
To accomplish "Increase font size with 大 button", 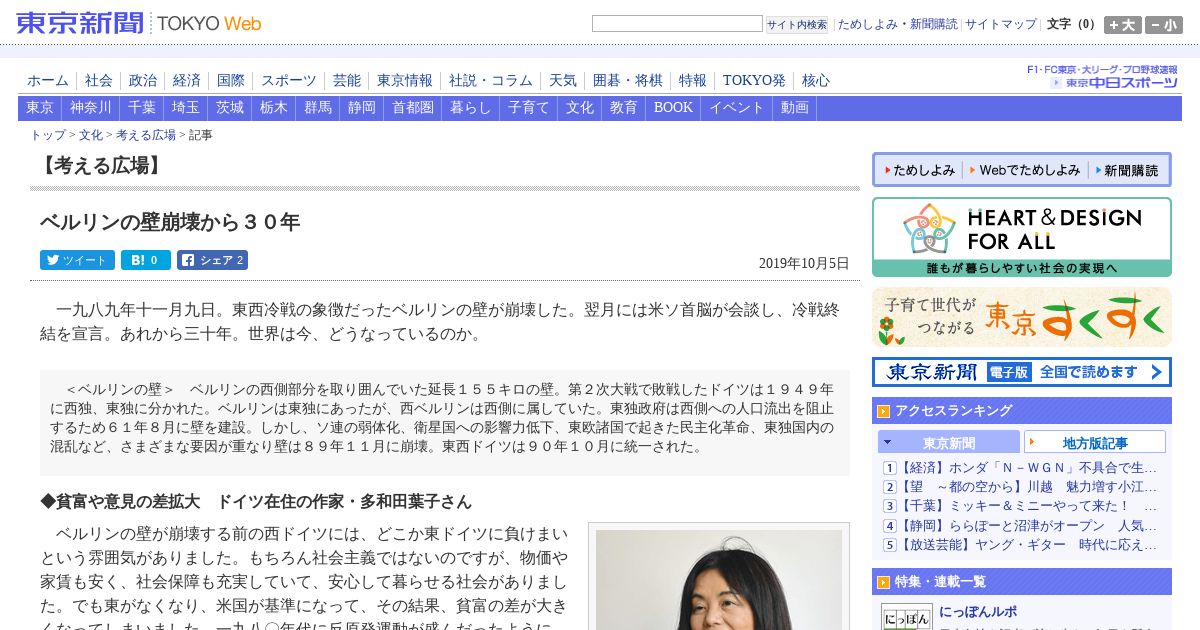I will point(1122,25).
